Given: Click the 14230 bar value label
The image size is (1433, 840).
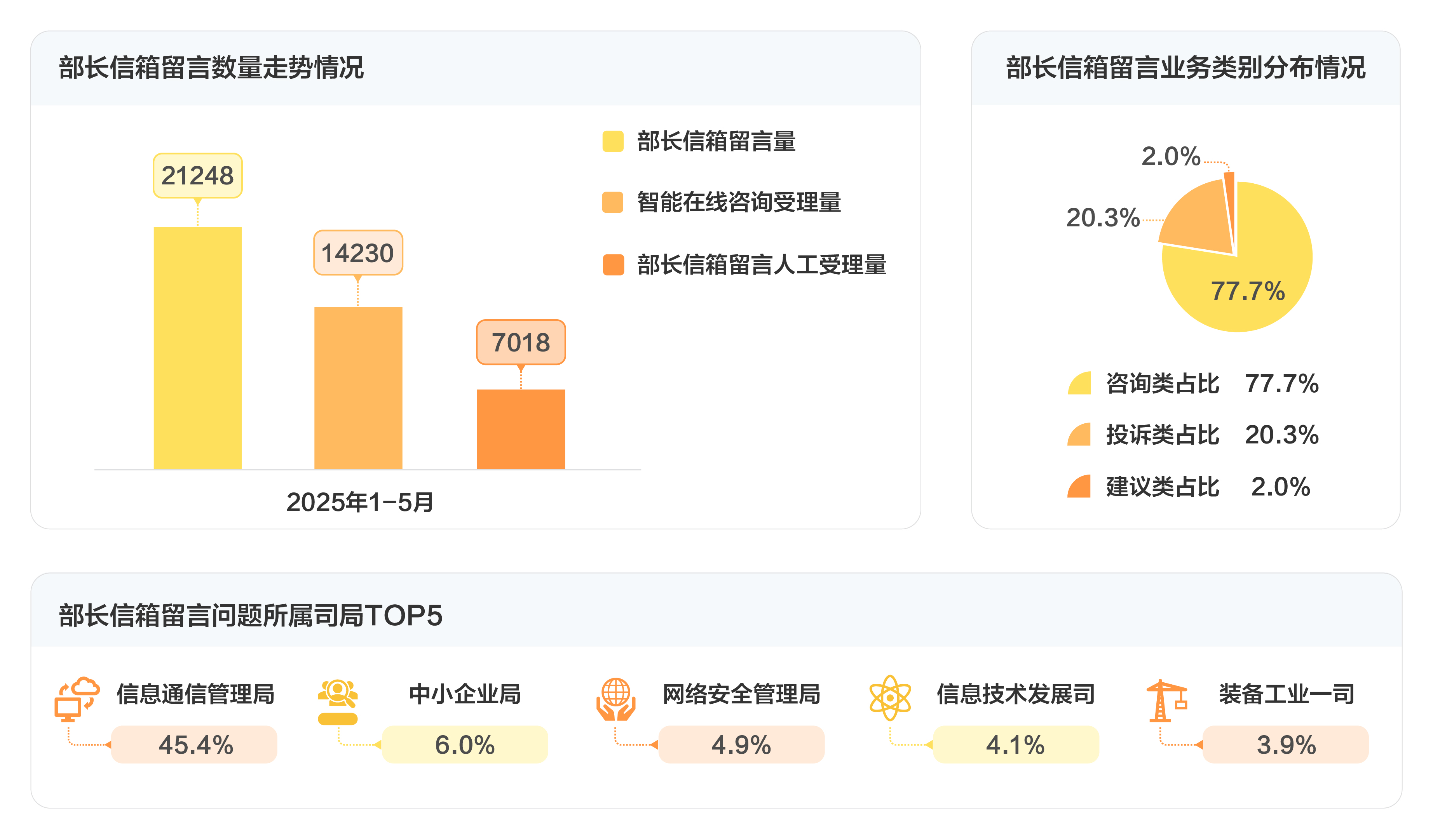Looking at the screenshot, I should [x=358, y=253].
